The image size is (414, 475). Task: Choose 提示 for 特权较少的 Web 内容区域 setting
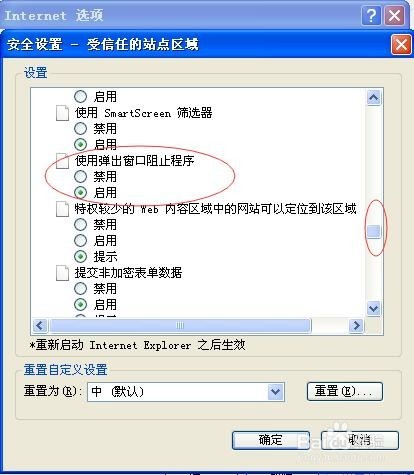tap(80, 256)
